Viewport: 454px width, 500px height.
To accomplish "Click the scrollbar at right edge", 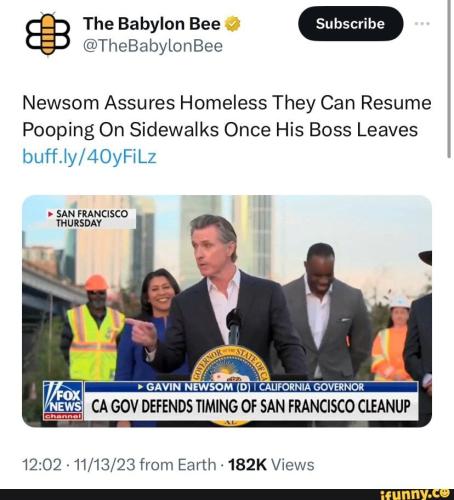I will (x=449, y=78).
